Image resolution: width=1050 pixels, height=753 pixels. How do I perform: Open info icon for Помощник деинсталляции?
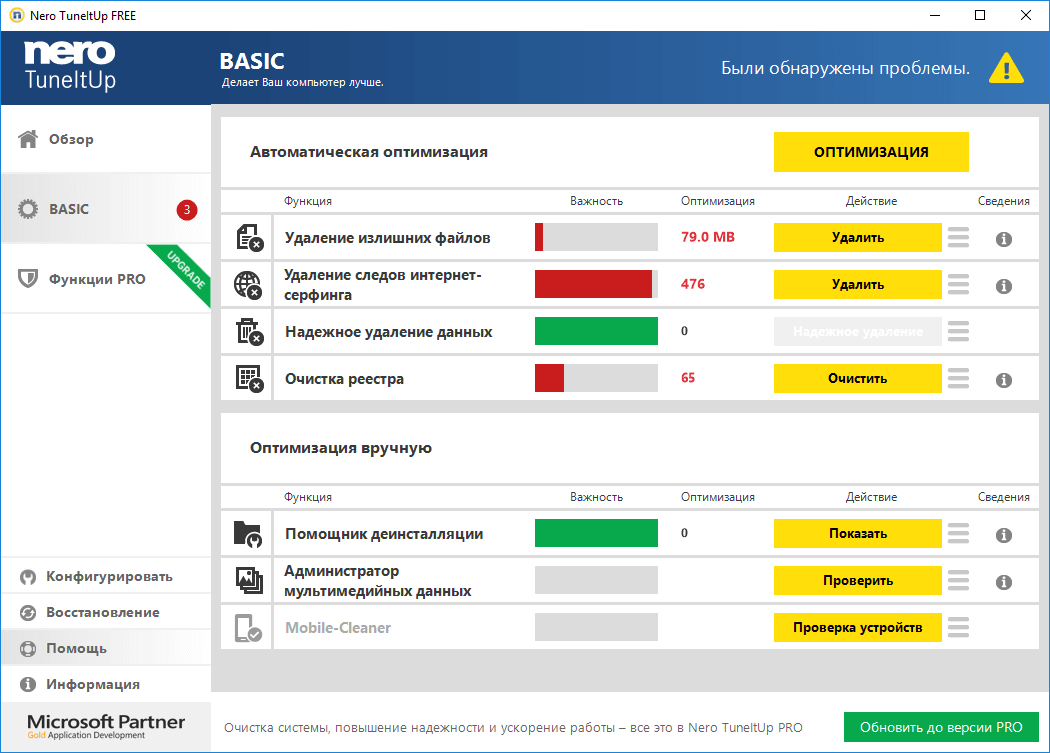coord(1003,535)
